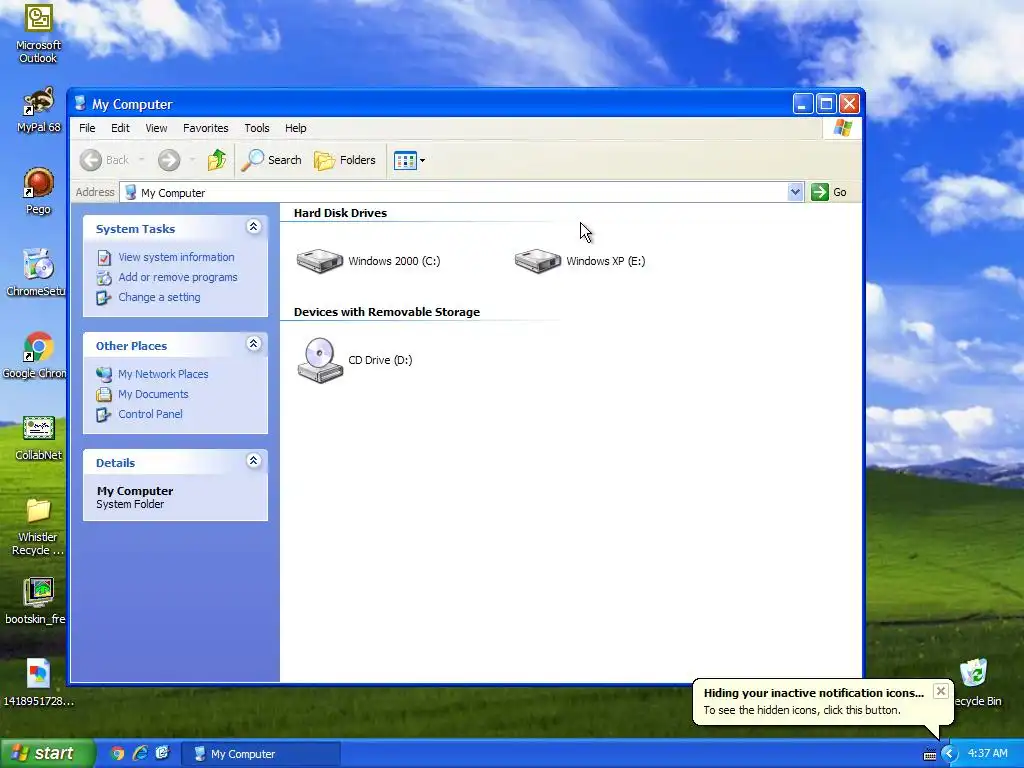This screenshot has width=1024, height=768.
Task: Collapse the System Tasks panel
Action: tap(253, 227)
